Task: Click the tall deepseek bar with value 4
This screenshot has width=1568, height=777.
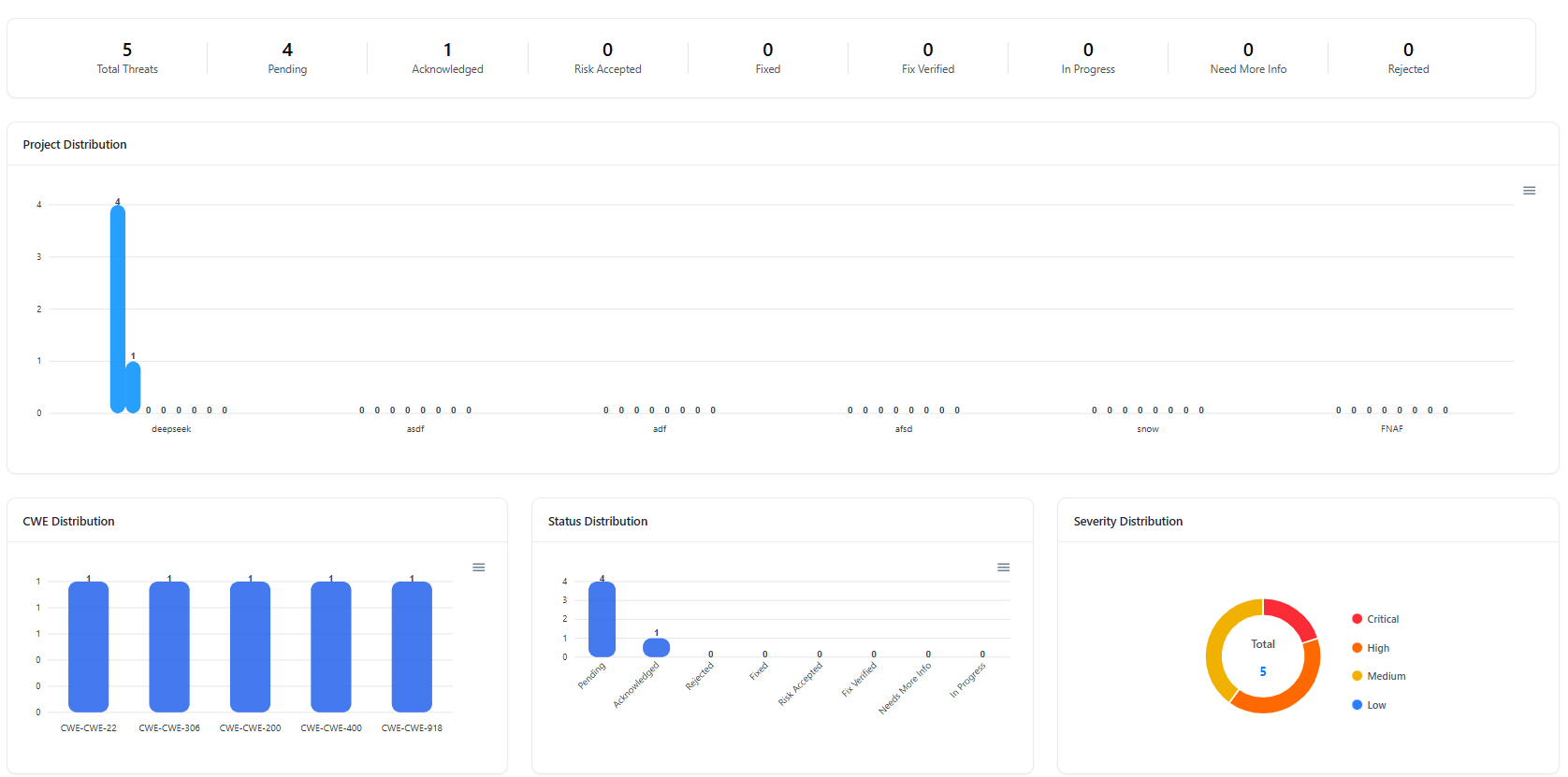Action: tap(118, 309)
